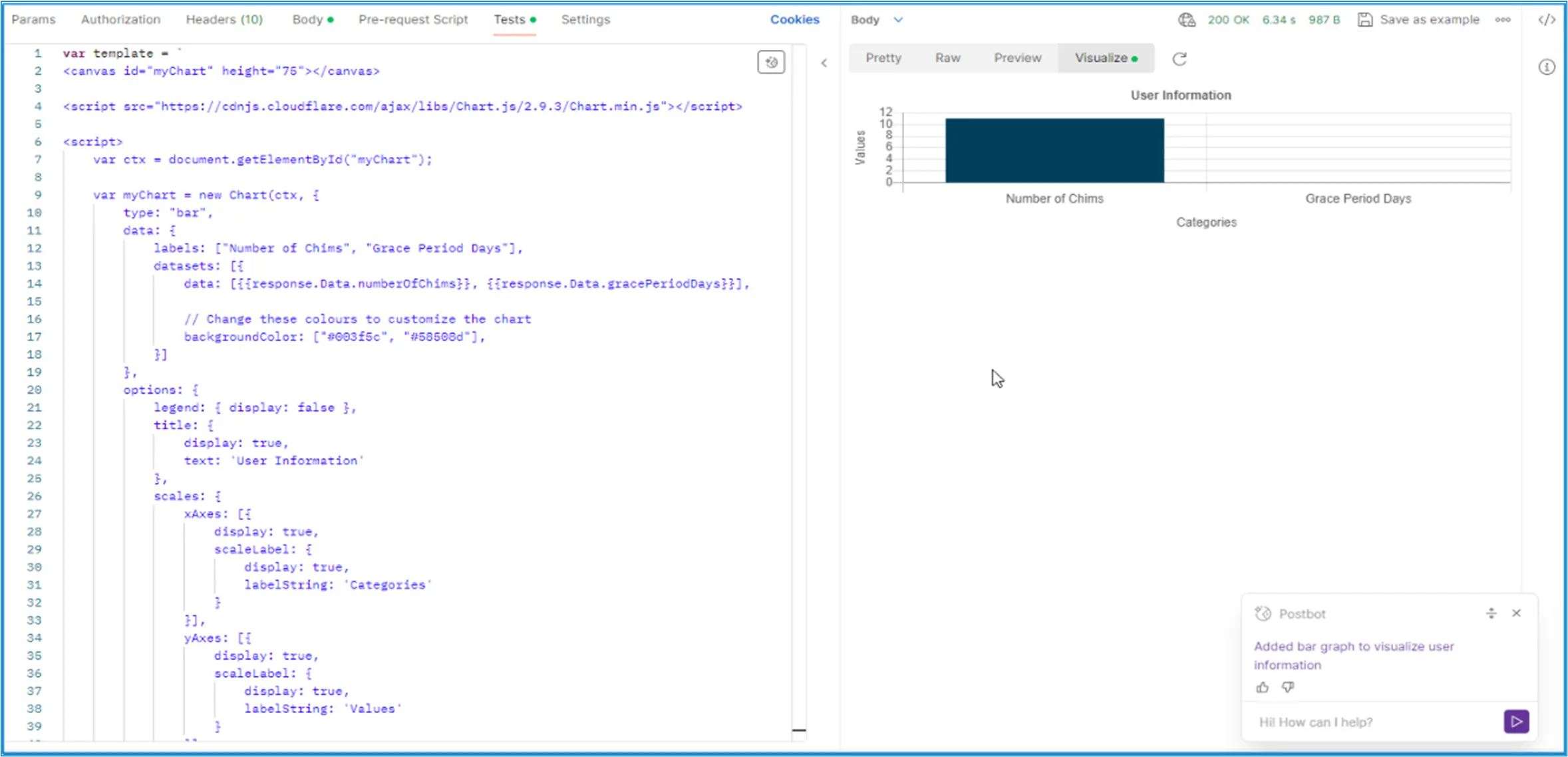Send a message using the purple send button

[x=1515, y=721]
